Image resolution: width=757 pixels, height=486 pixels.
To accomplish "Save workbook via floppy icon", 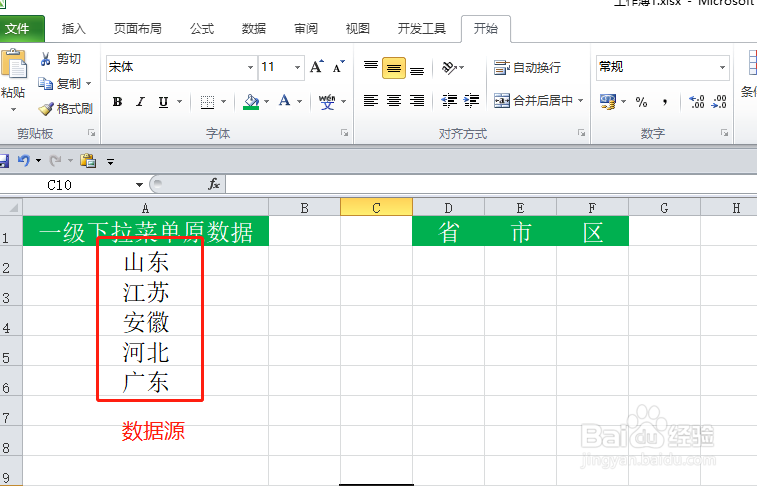I will 4,161.
